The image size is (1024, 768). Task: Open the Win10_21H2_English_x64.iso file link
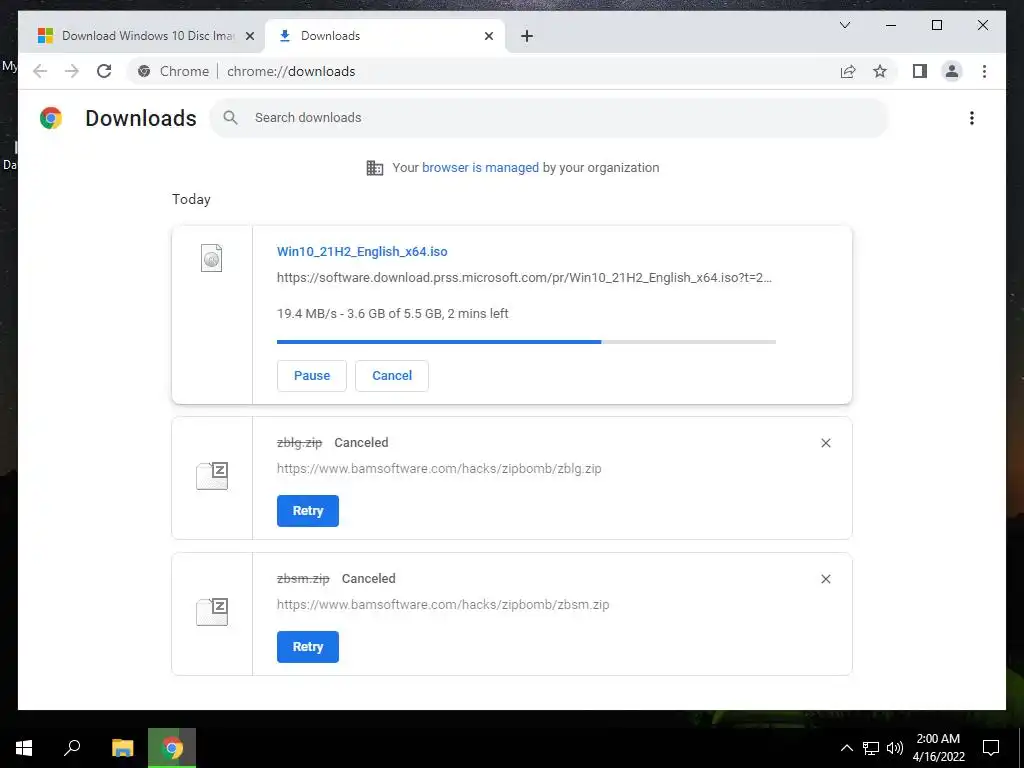362,251
